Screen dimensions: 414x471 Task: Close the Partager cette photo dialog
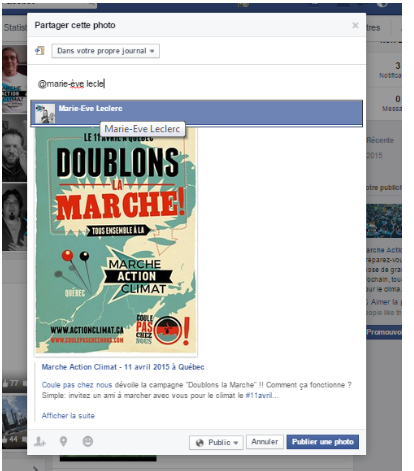click(355, 25)
